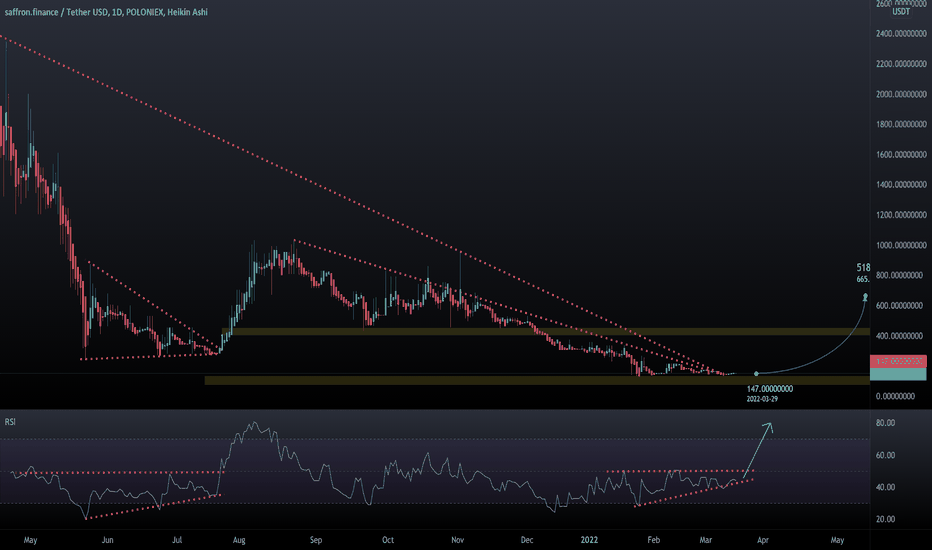Click the 0.00000000 price axis label
Screen dimensions: 932x550
[896, 396]
